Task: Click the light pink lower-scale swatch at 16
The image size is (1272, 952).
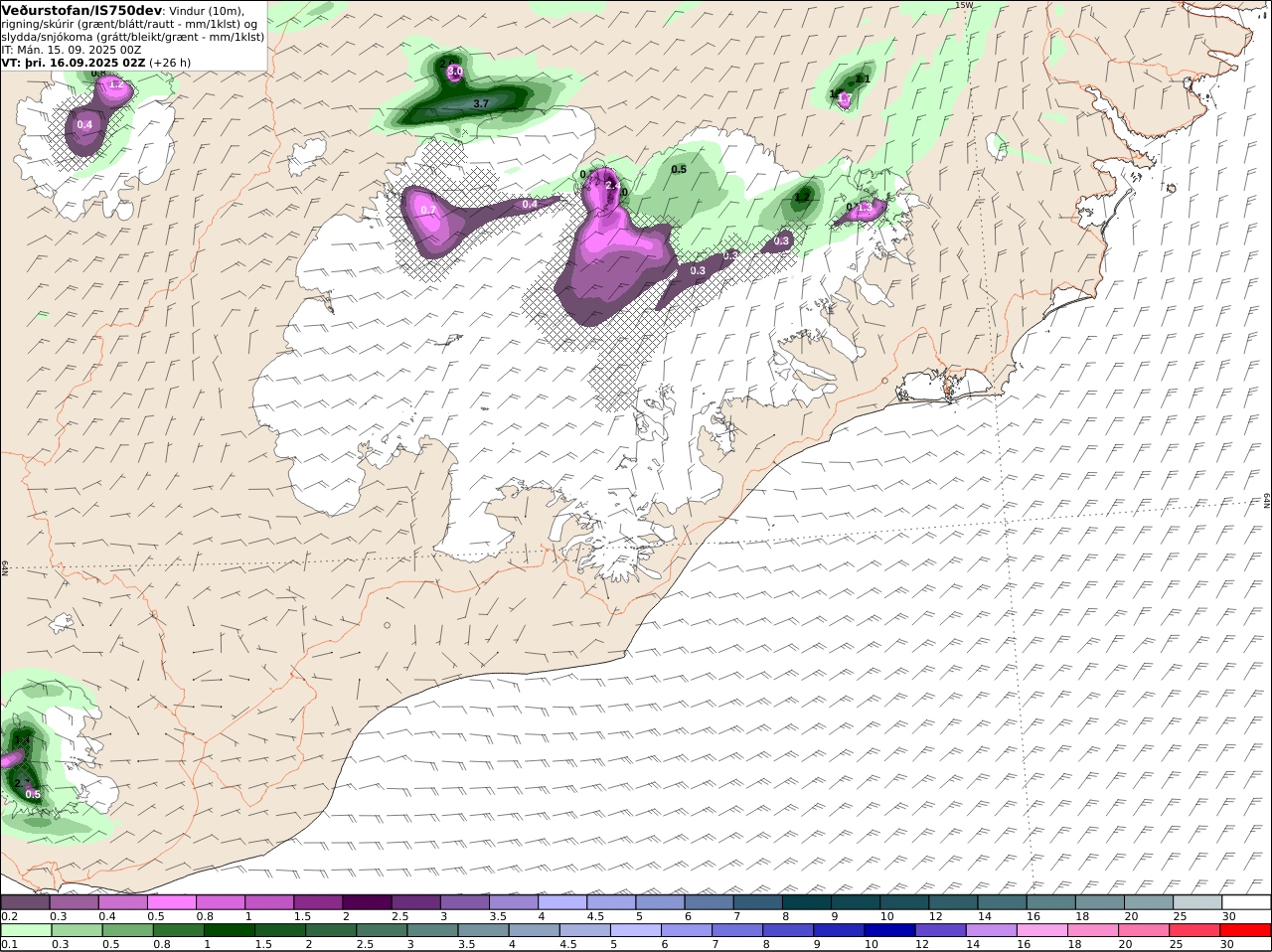Action: click(x=1043, y=930)
